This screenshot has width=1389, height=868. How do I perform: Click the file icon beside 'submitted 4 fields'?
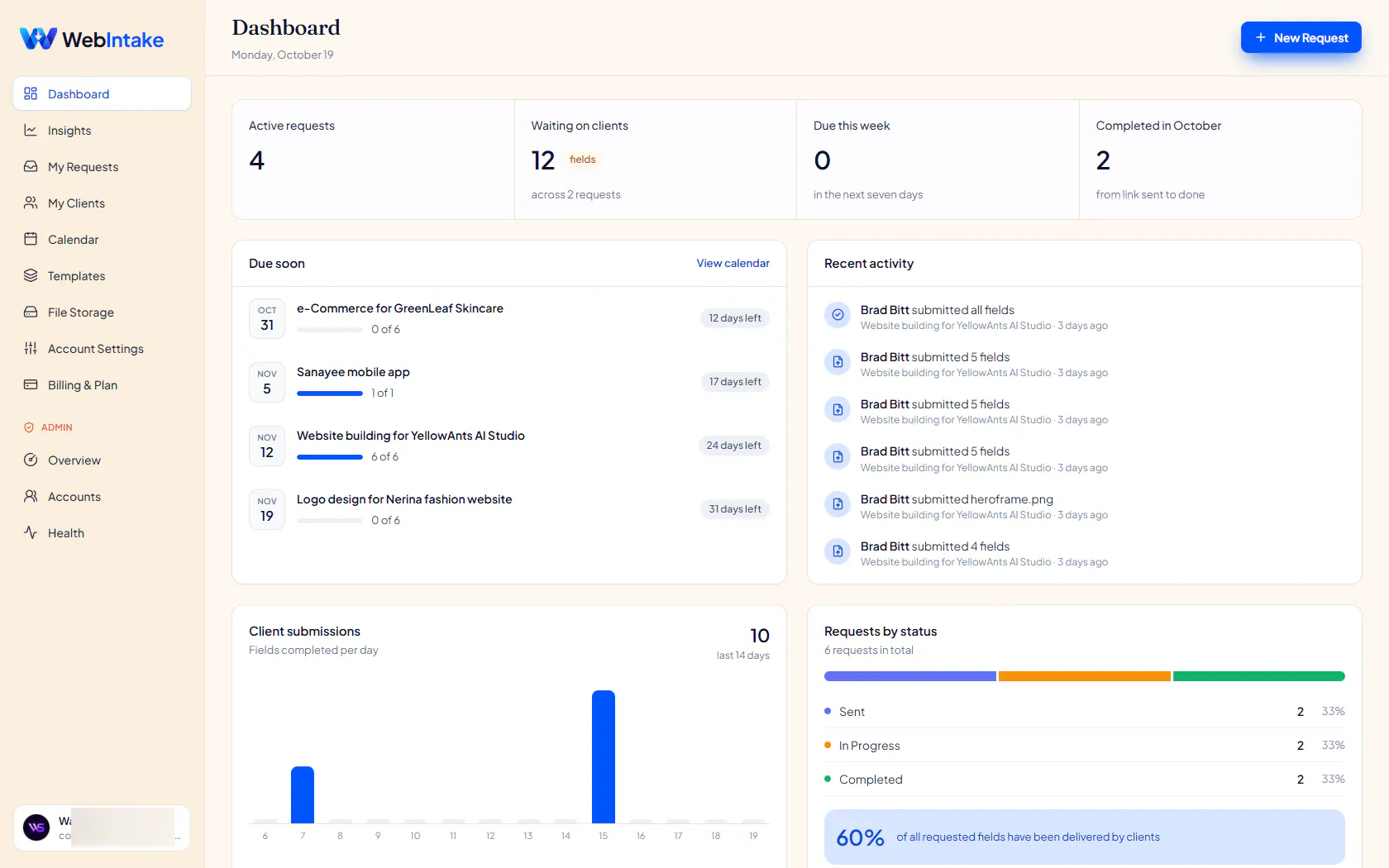(x=838, y=551)
